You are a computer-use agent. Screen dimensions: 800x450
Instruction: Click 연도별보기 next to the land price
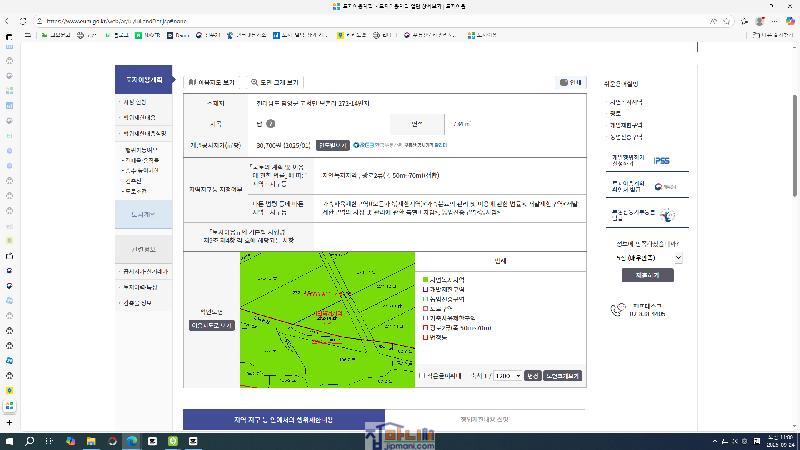coord(333,145)
